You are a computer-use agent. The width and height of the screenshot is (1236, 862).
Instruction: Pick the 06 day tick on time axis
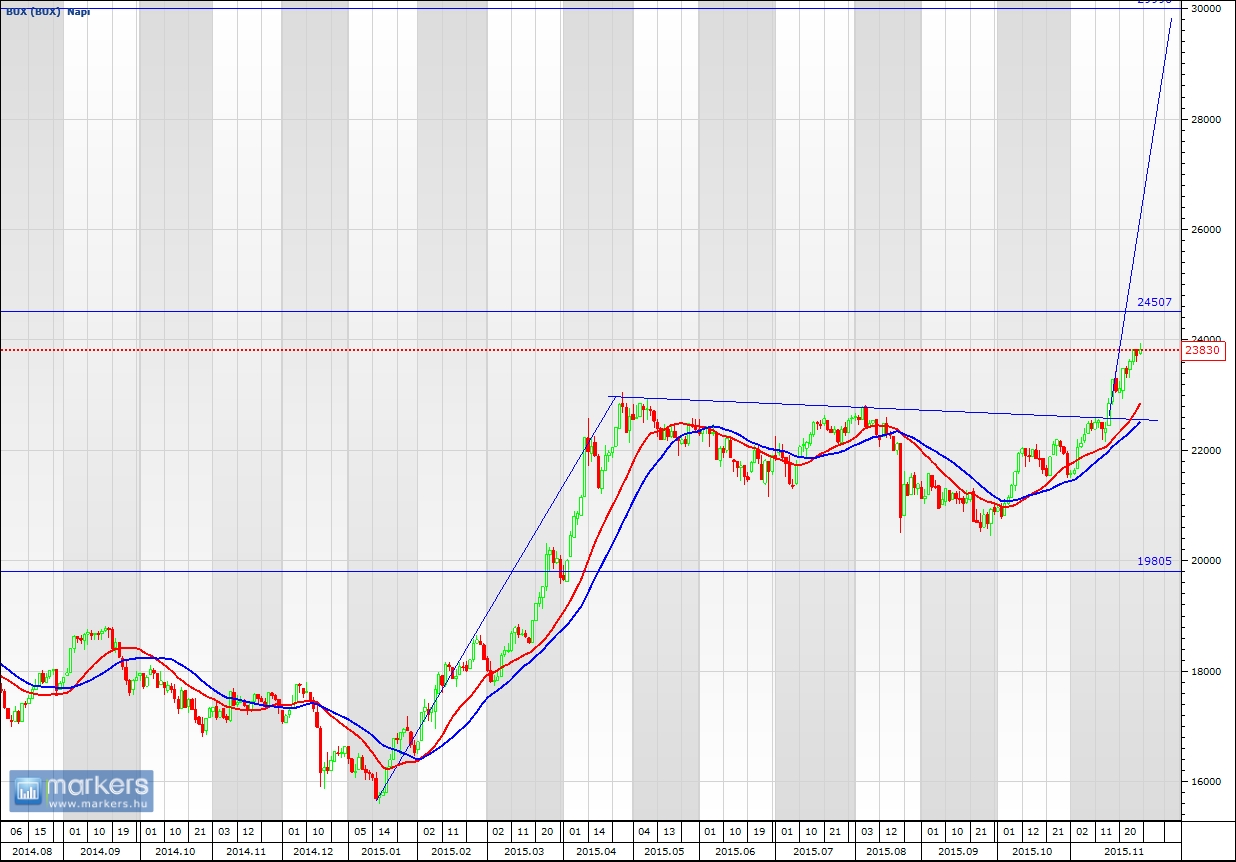tap(15, 832)
